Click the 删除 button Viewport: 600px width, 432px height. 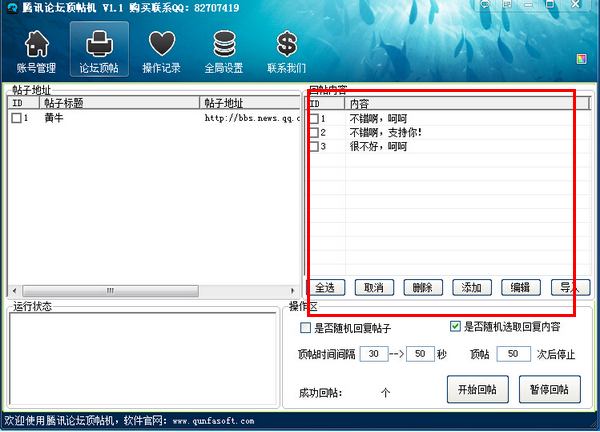(423, 287)
